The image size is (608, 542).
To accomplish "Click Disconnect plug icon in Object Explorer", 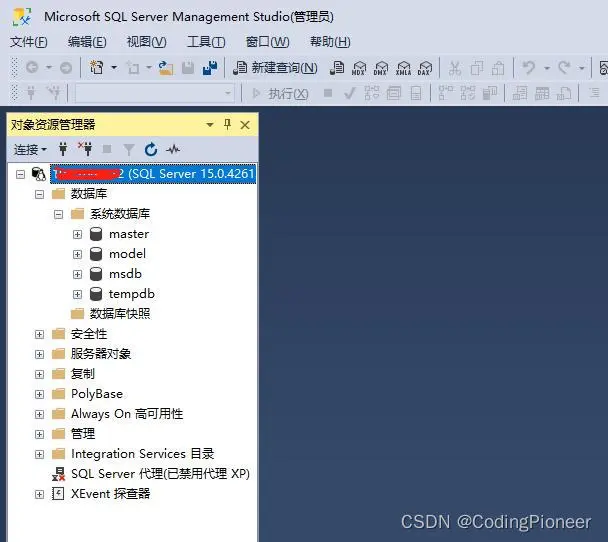I will 85,149.
